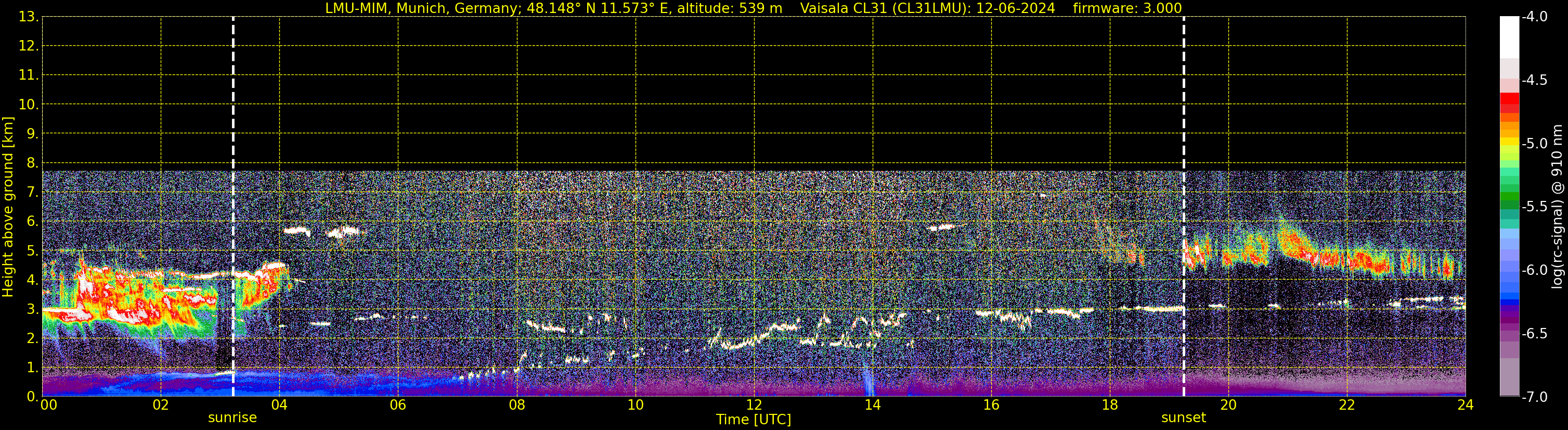Click the "24" time axis tick label
This screenshot has width=1568, height=430.
(x=1465, y=405)
